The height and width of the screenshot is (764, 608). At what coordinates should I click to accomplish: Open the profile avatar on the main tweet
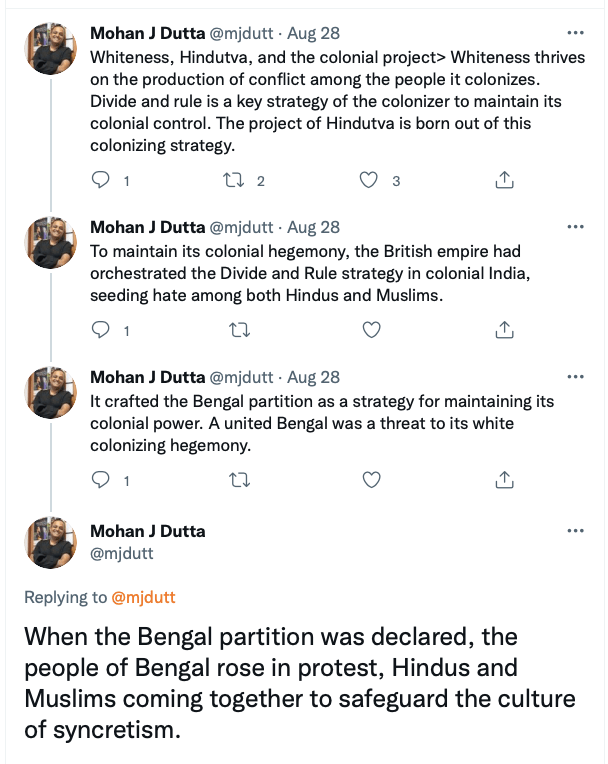click(50, 543)
